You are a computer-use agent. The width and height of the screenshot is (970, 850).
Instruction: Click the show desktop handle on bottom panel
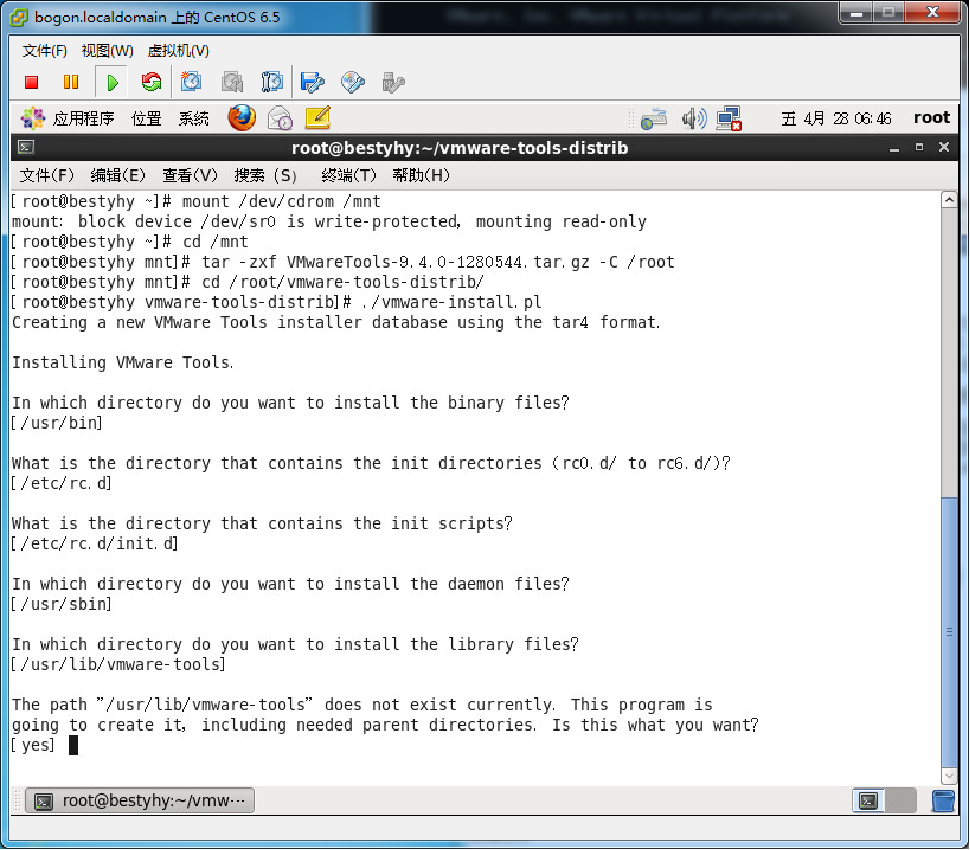tap(18, 801)
